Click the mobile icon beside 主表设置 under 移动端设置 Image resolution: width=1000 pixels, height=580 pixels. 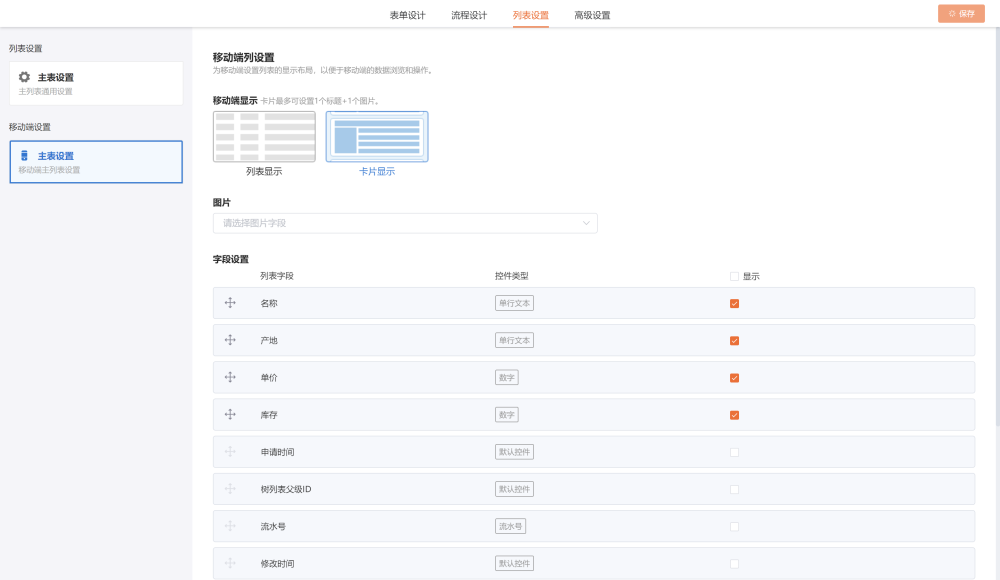pyautogui.click(x=25, y=156)
